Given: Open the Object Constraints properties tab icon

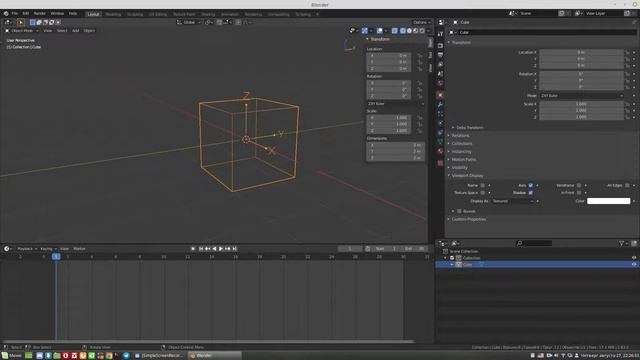Looking at the screenshot, I should (440, 133).
